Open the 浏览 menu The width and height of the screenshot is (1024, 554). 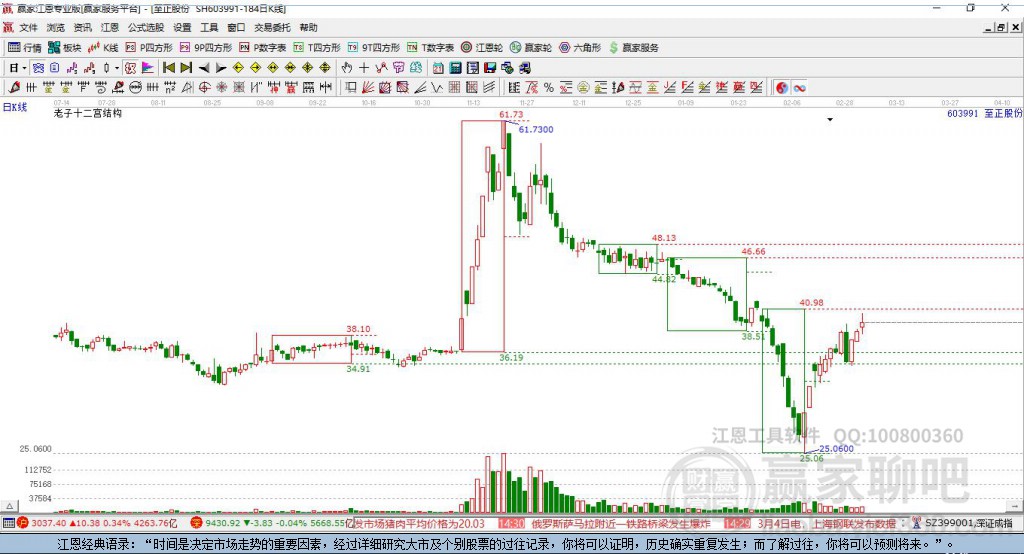point(56,27)
